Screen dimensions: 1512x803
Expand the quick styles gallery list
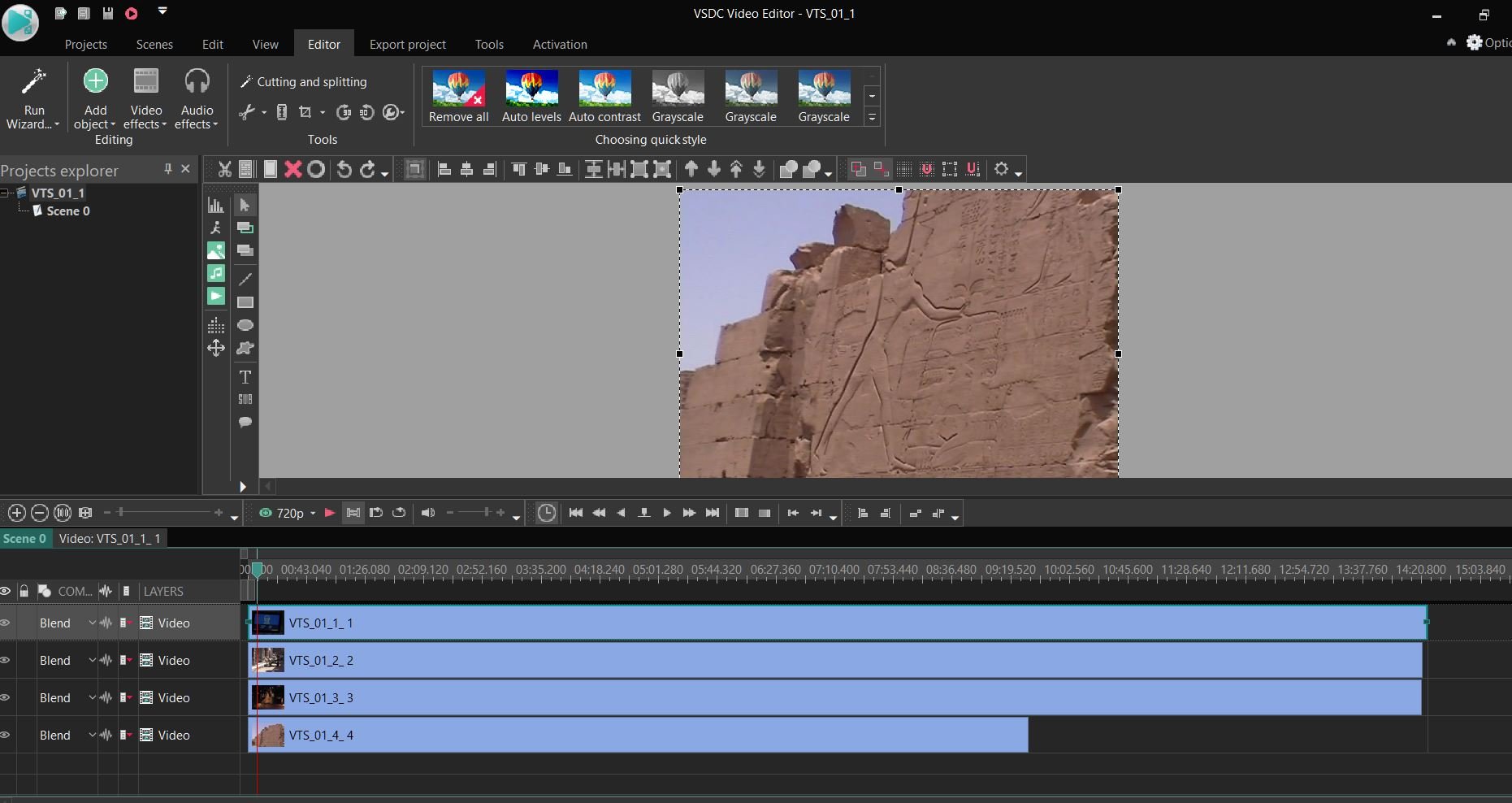click(872, 118)
